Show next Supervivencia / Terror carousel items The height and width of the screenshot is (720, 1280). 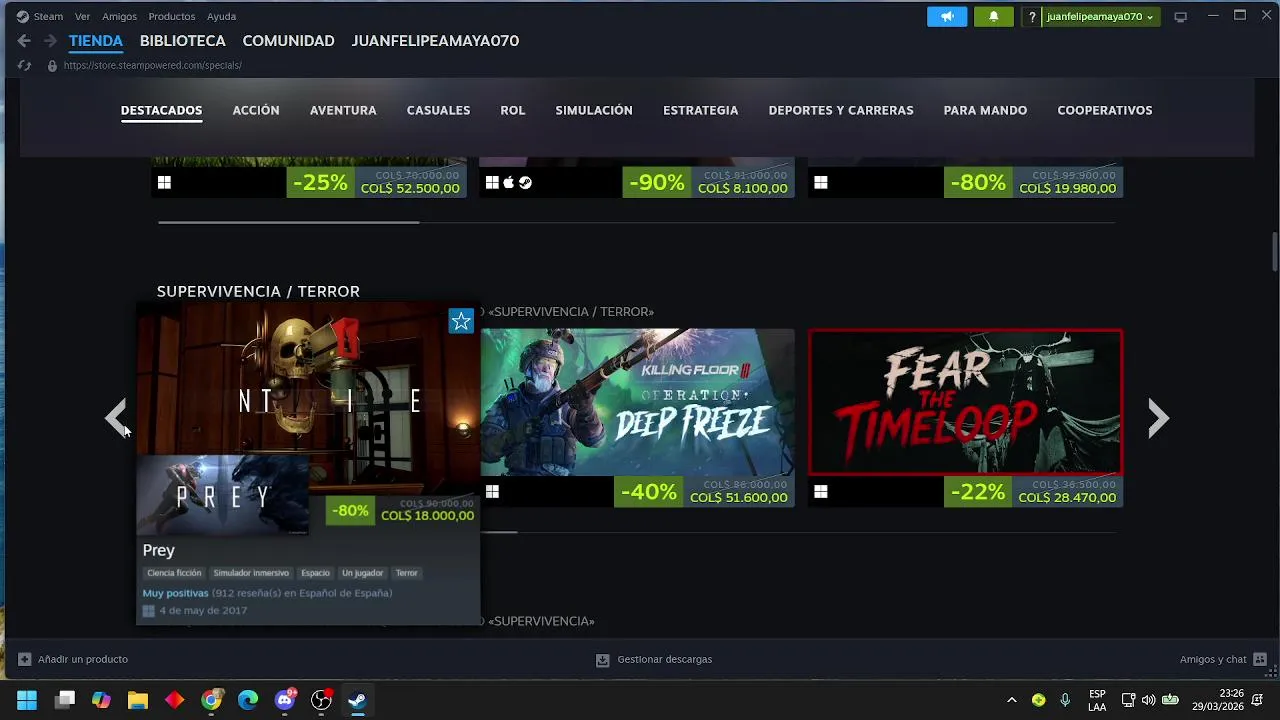point(1158,418)
